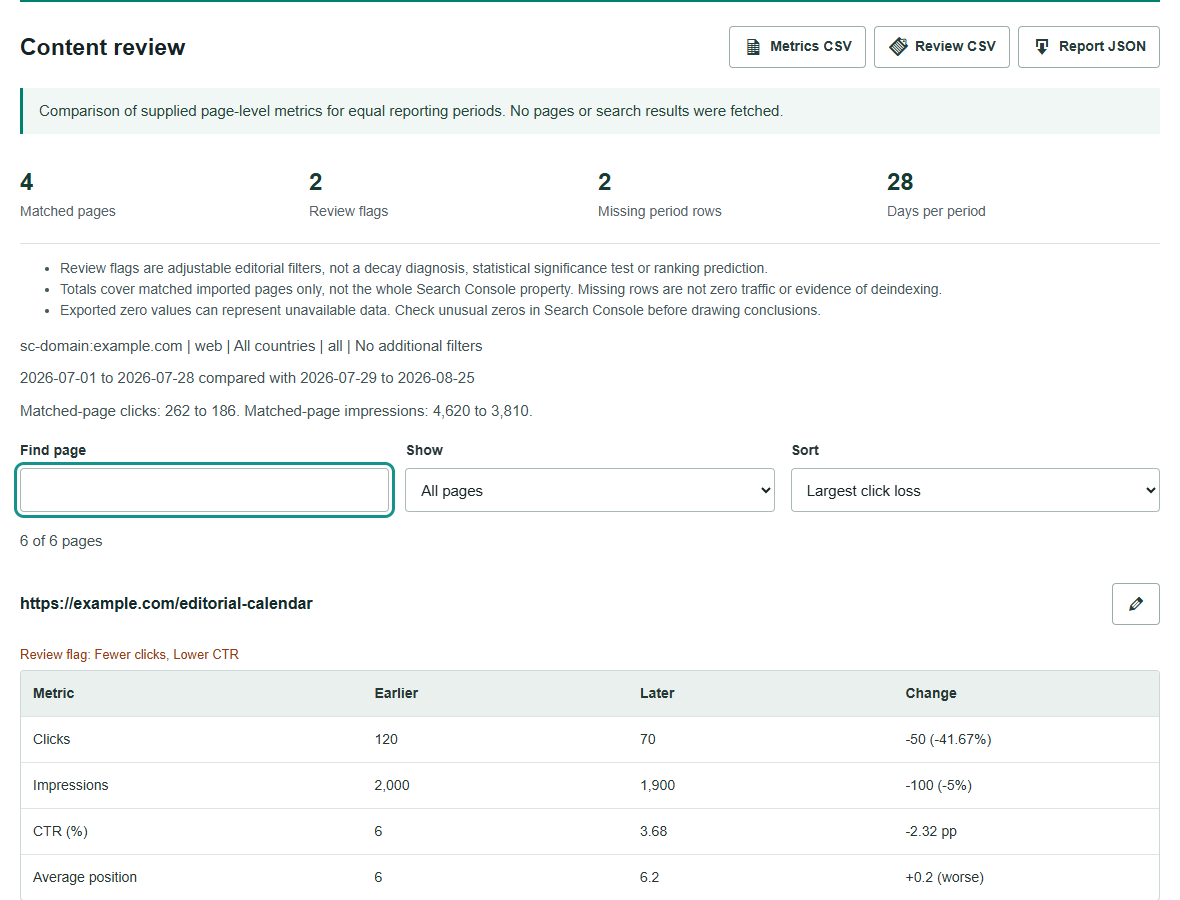
Task: Click the '6 of 6 pages' count
Action: click(x=61, y=541)
